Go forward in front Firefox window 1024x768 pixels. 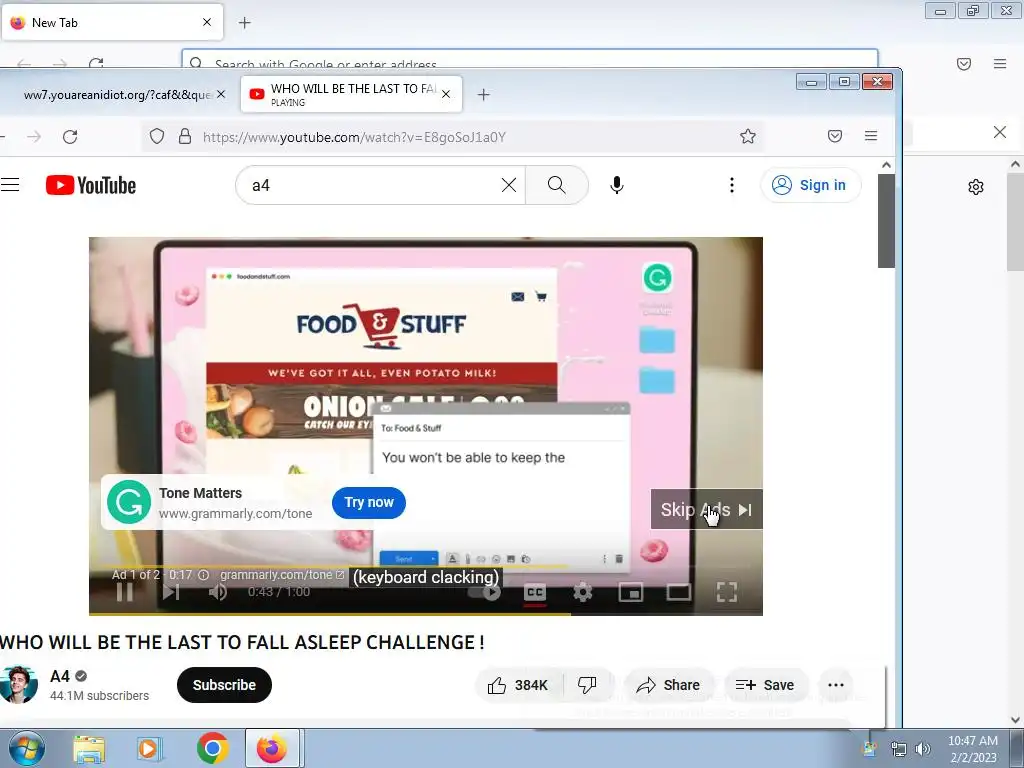[x=34, y=136]
